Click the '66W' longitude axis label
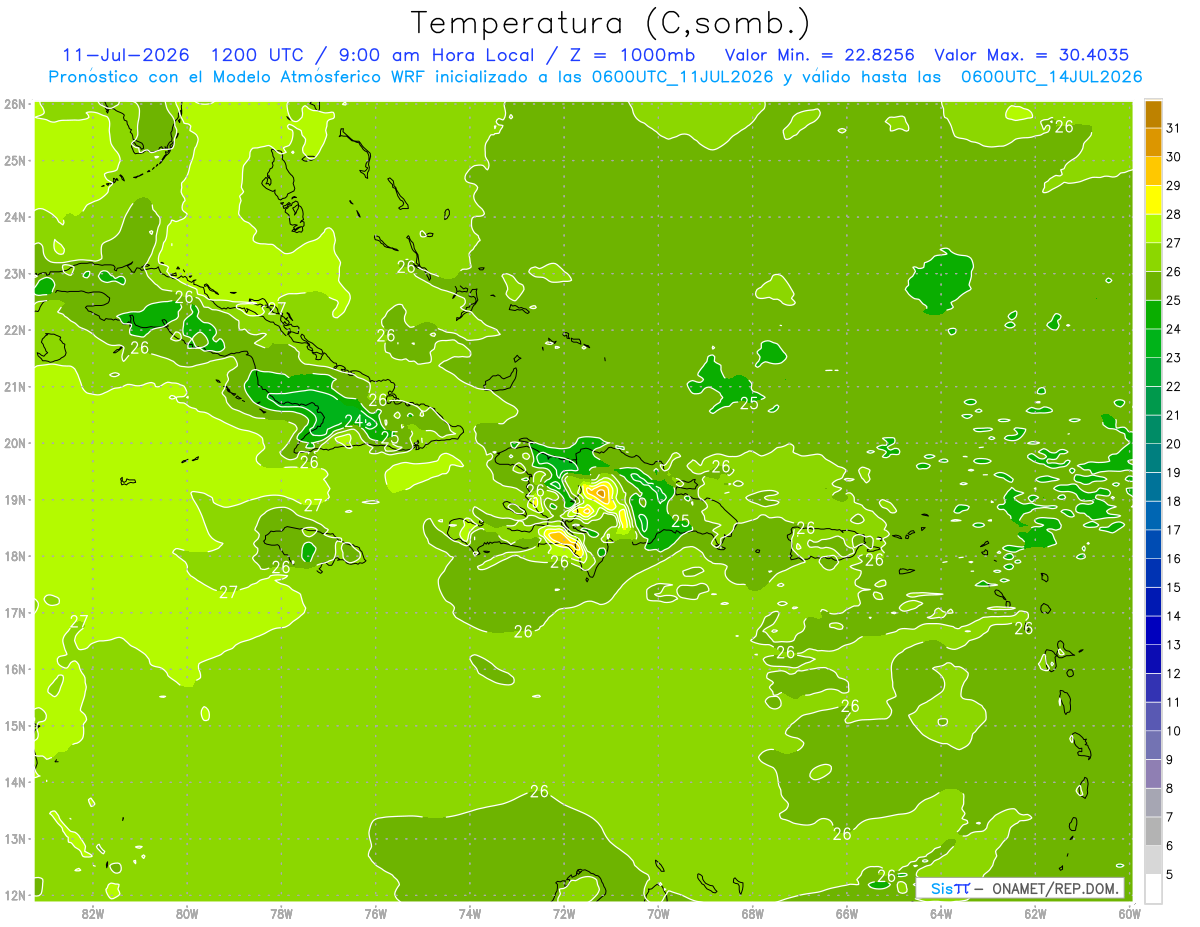The width and height of the screenshot is (1200, 927). click(x=847, y=912)
